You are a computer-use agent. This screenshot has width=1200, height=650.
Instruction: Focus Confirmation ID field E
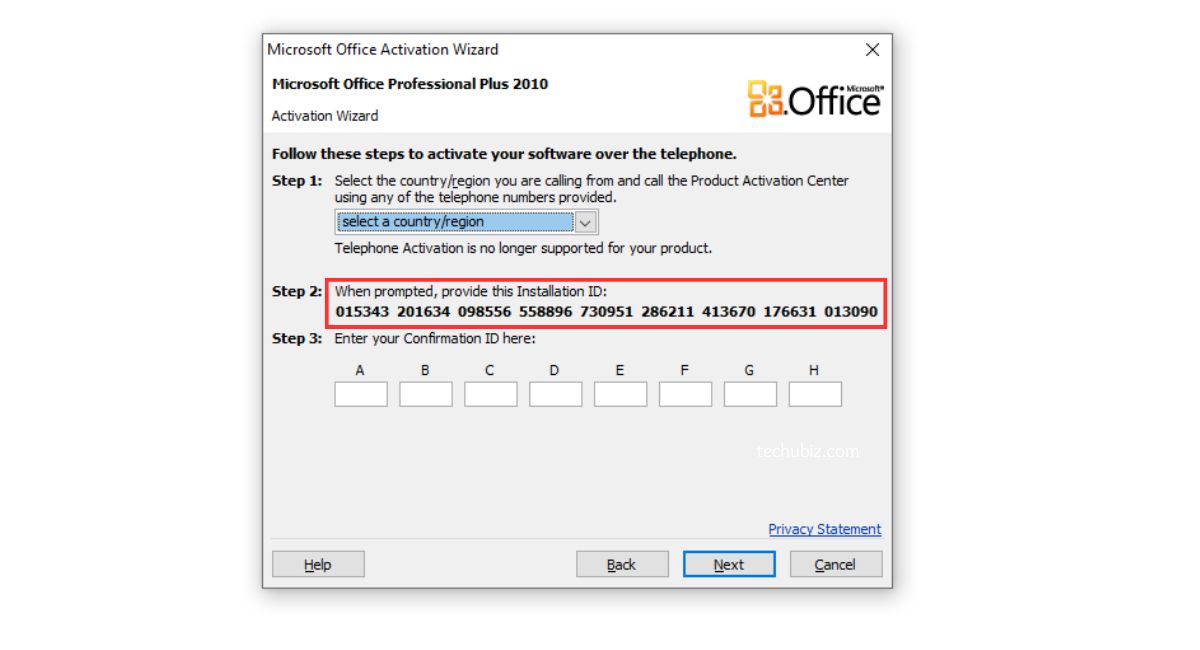coord(621,394)
